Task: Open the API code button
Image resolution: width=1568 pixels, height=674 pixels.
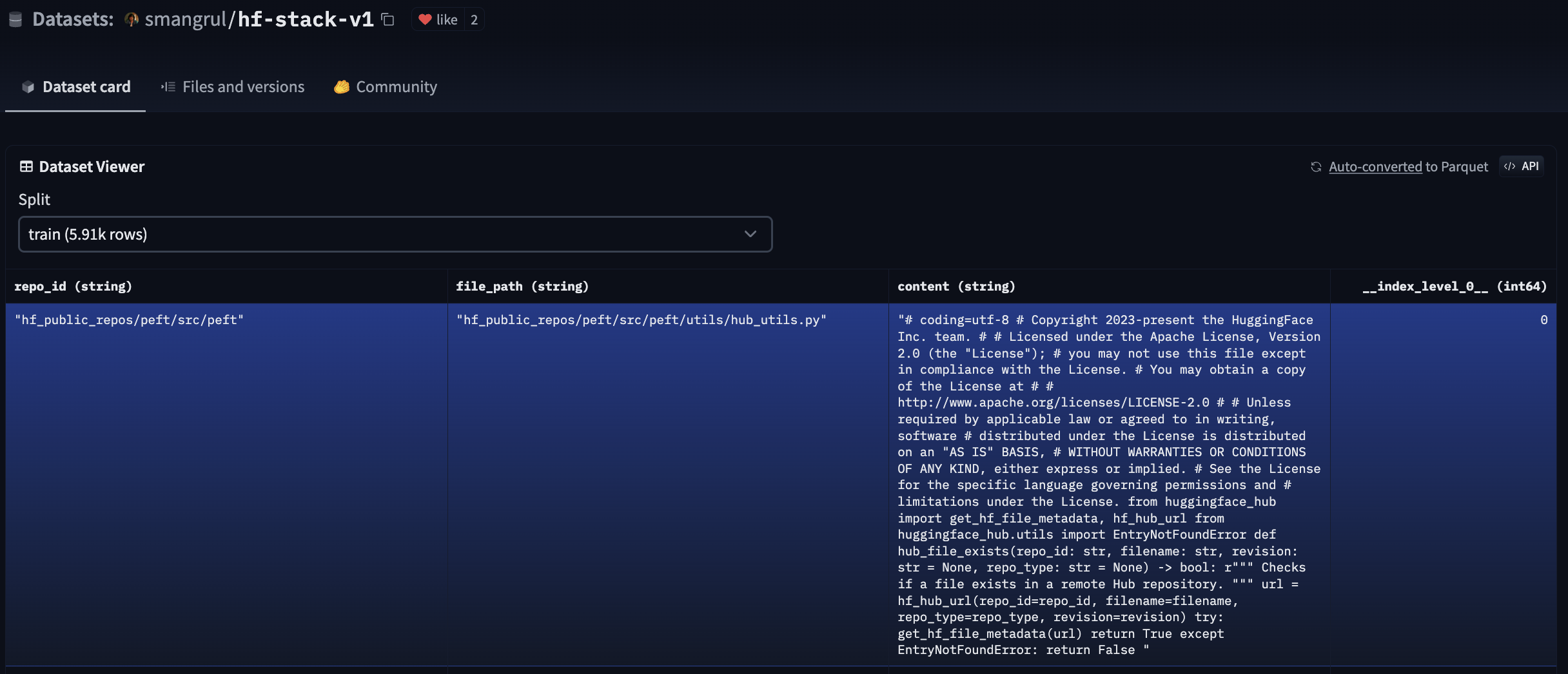Action: click(x=1522, y=166)
